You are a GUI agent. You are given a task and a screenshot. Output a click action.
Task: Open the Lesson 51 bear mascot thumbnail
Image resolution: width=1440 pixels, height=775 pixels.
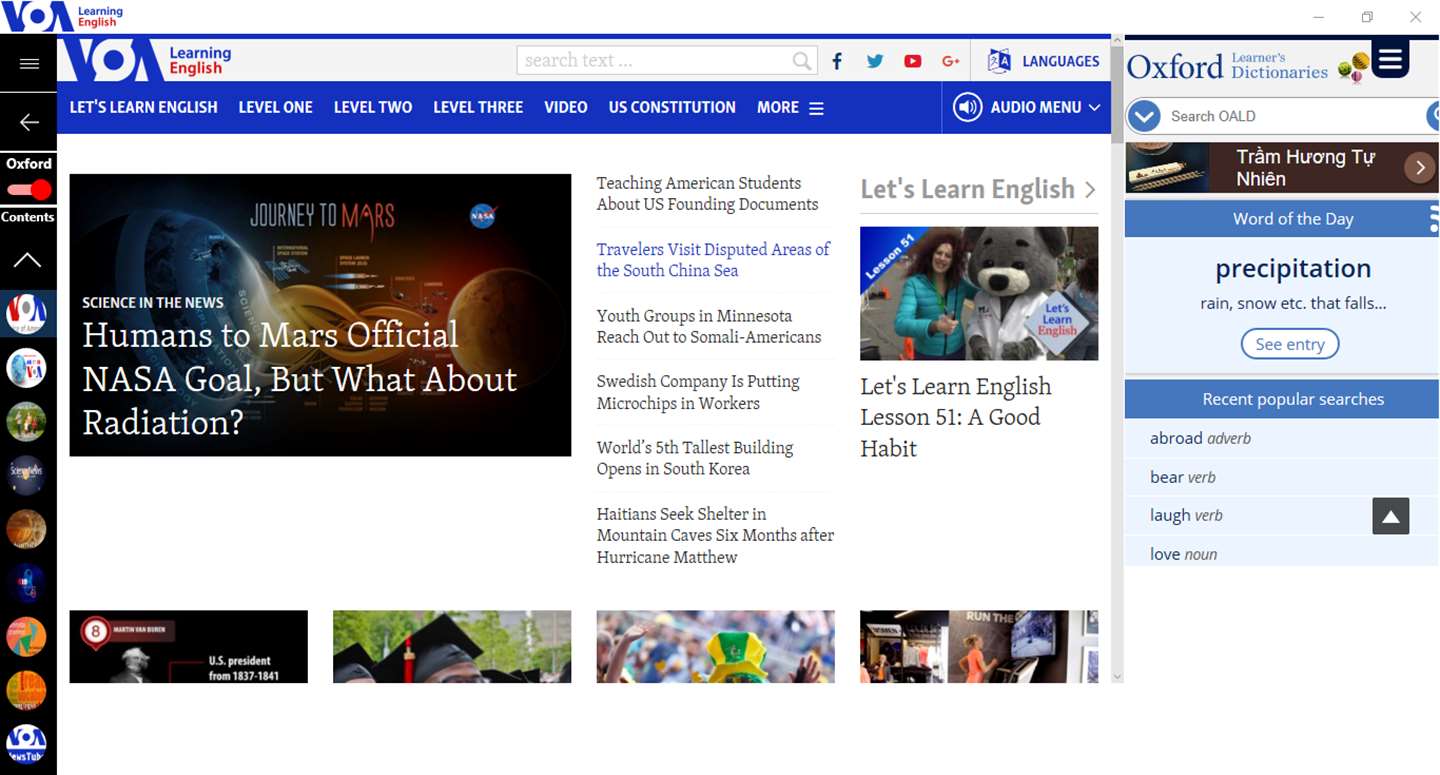point(979,293)
